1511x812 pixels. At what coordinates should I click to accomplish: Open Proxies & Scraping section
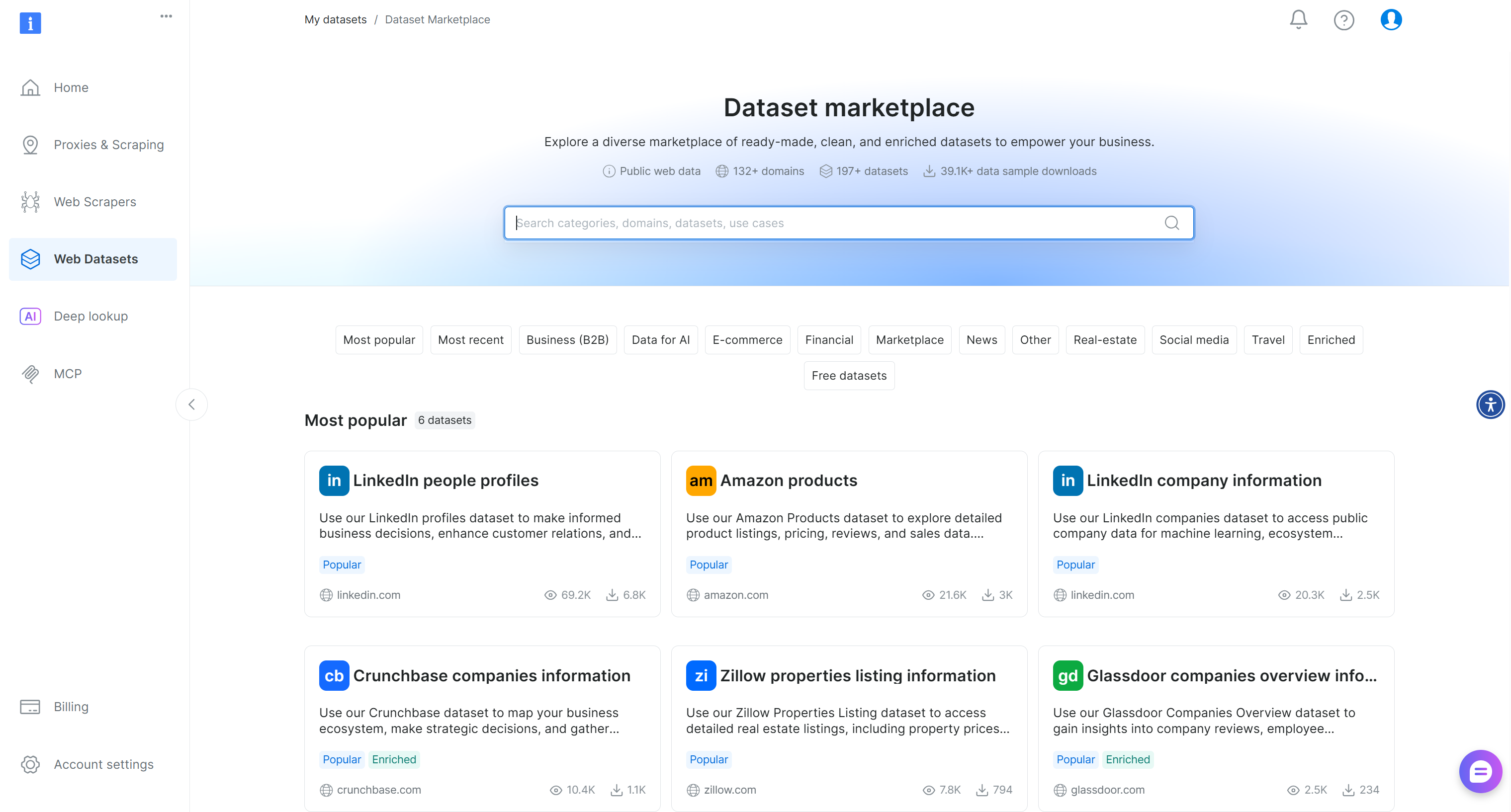(x=108, y=144)
